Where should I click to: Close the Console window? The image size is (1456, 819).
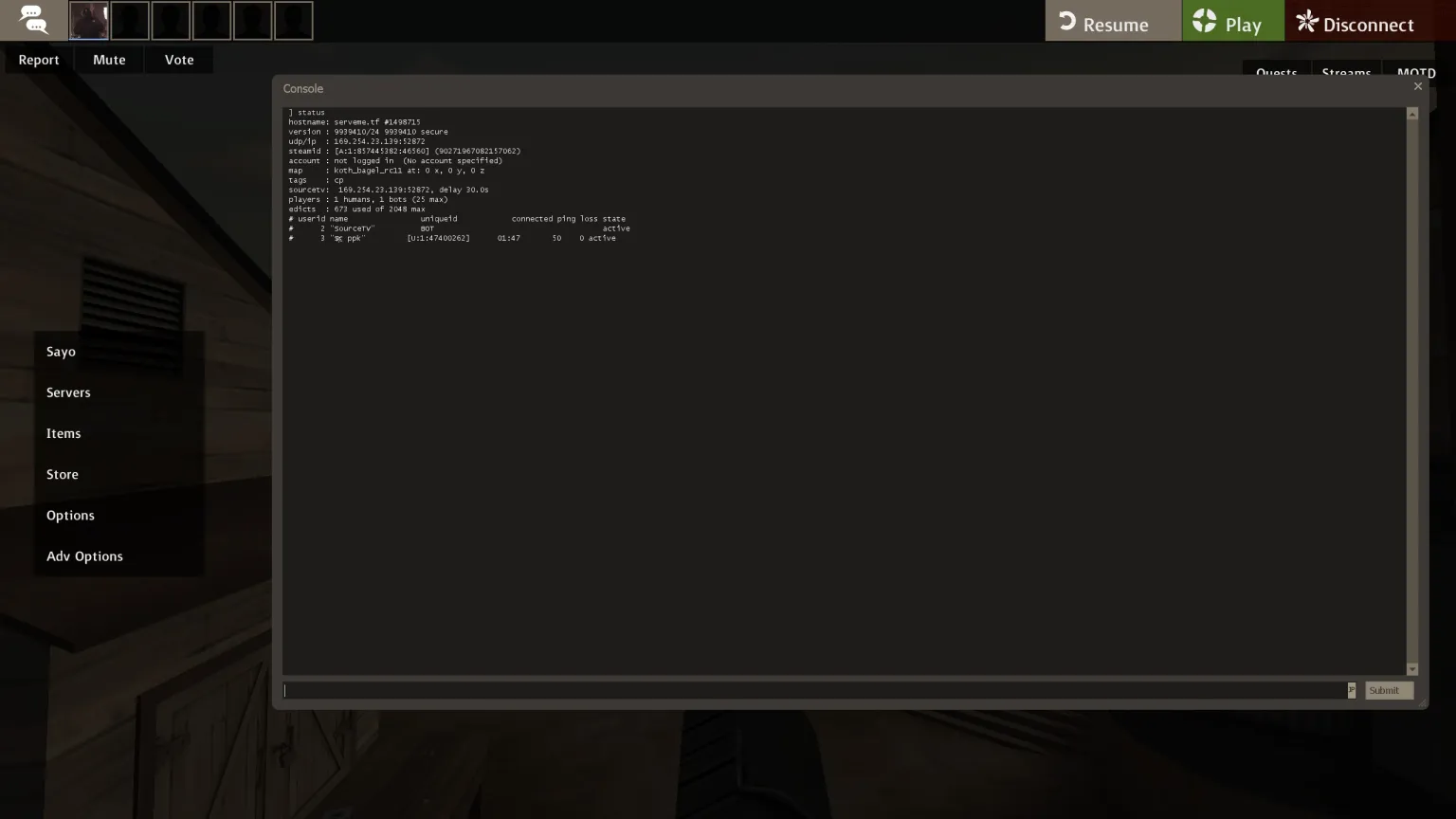pos(1418,86)
